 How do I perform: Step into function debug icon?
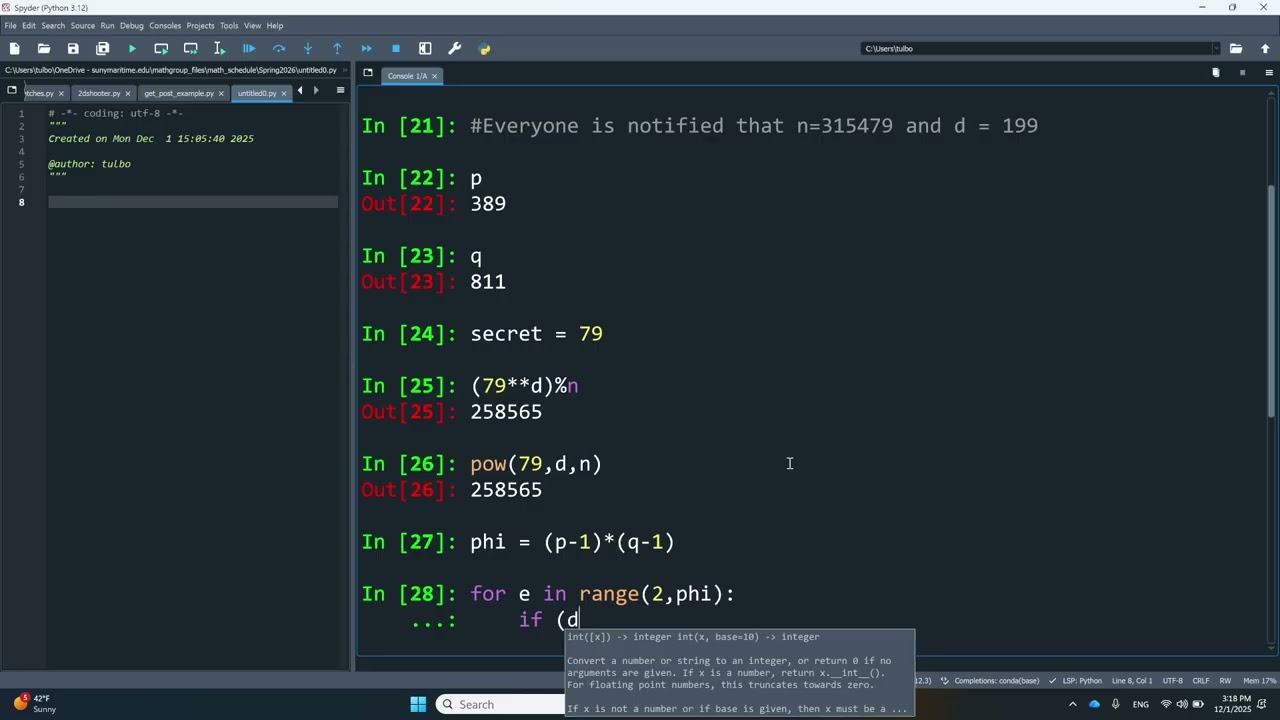tap(308, 48)
